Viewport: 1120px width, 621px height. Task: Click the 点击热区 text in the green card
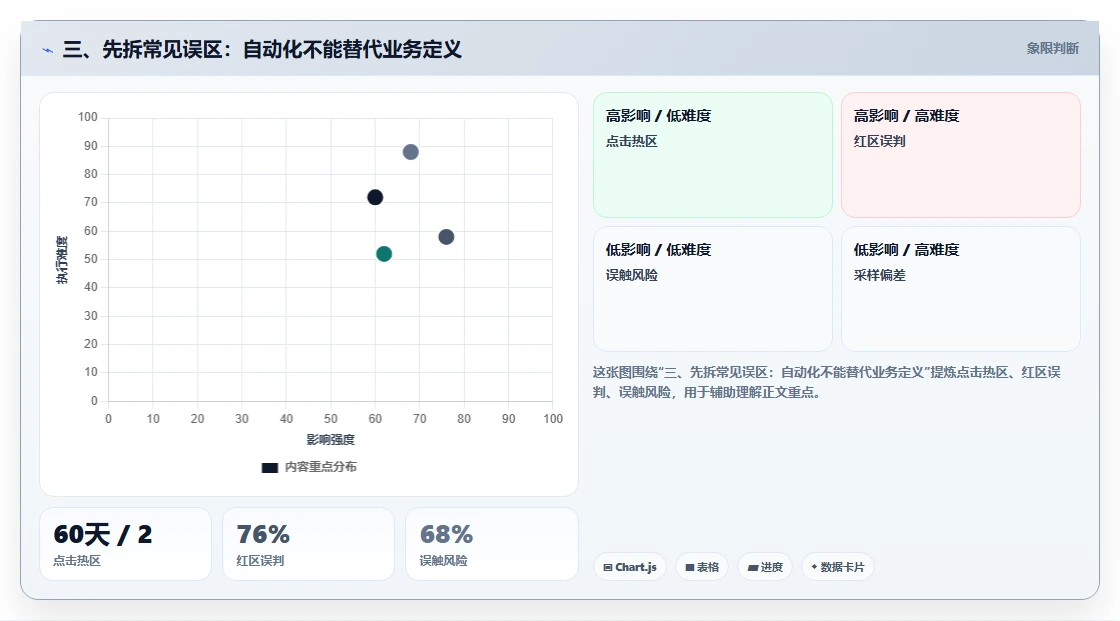(x=631, y=141)
